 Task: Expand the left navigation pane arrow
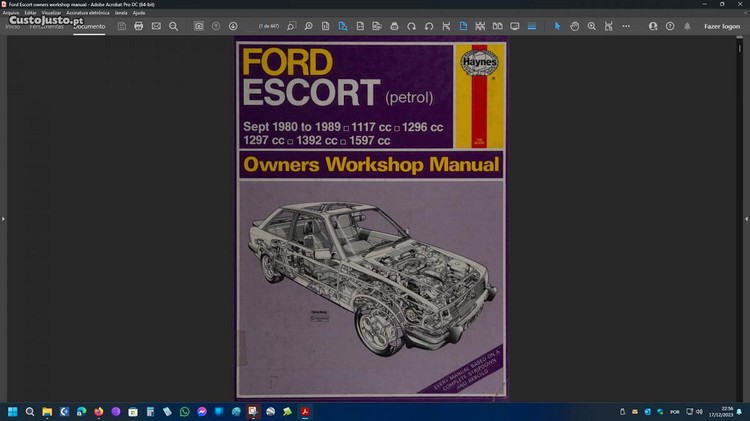coord(3,218)
